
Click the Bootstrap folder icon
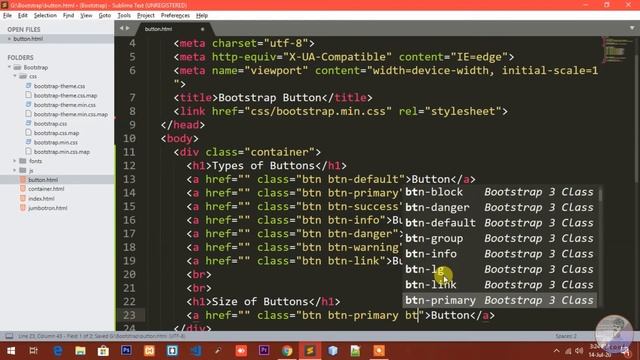tap(17, 67)
